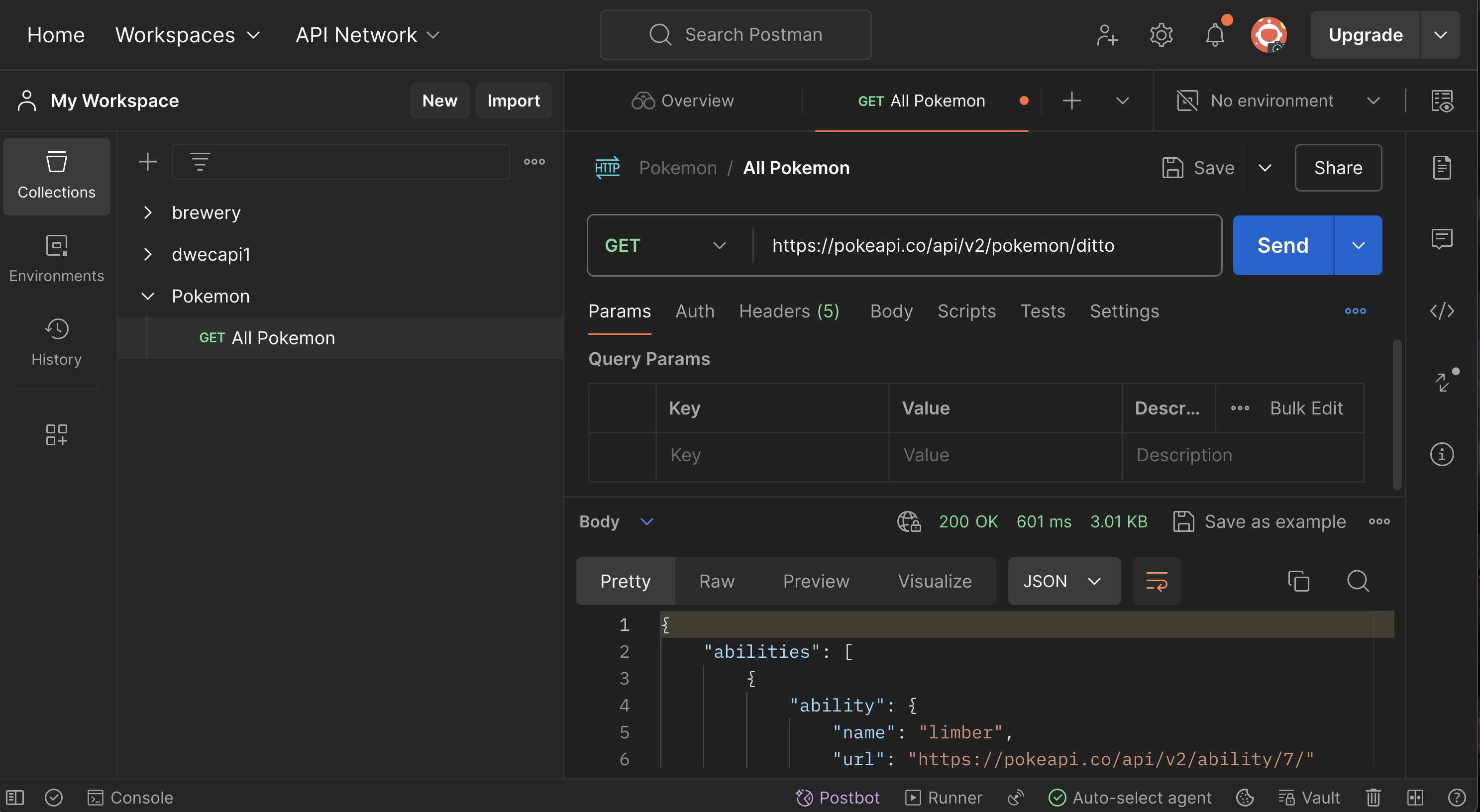The image size is (1480, 812).
Task: Open the comments pane icon
Action: (1442, 239)
